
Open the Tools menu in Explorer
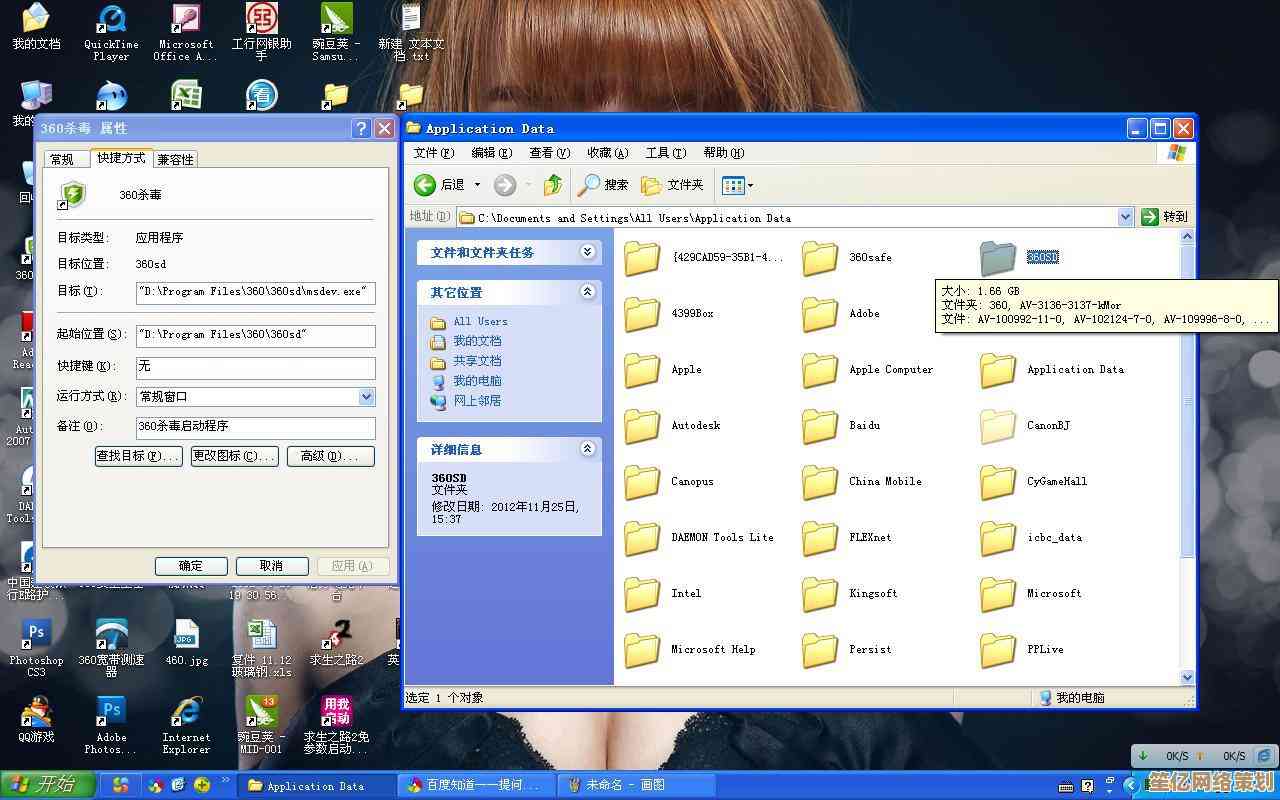[665, 153]
